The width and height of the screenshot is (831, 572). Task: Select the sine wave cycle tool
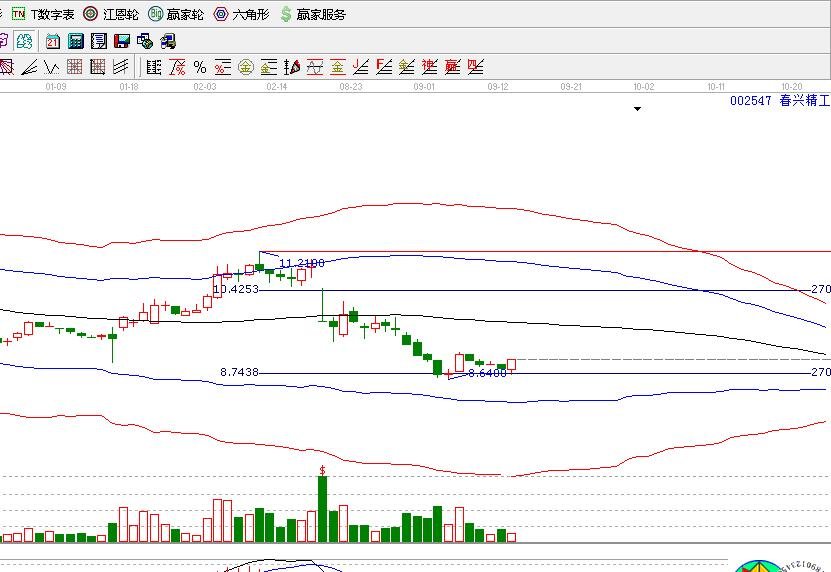(315, 67)
